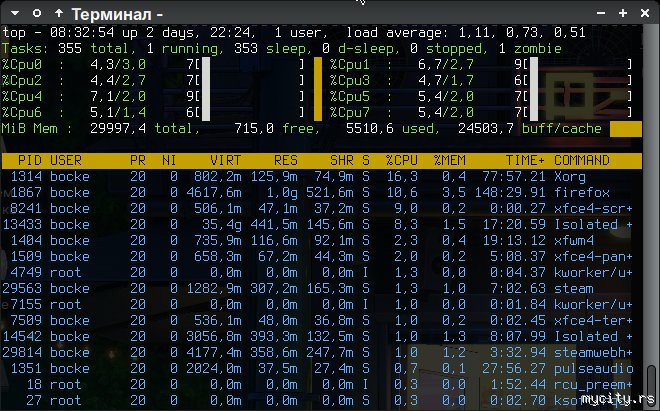Select the Xorg process row command
Viewport: 660px width, 411px height.
570,177
